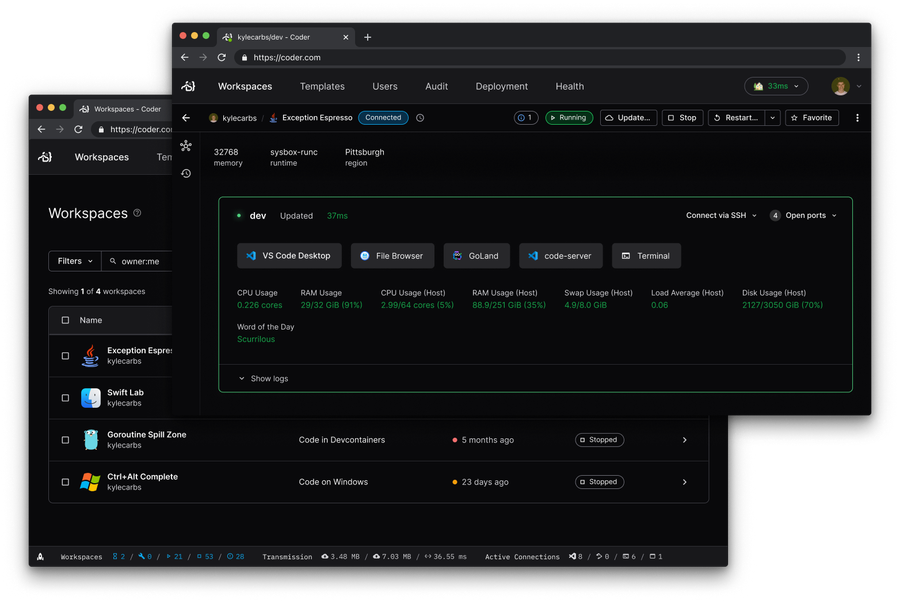Click the alerts badge showing 1

coord(526,118)
